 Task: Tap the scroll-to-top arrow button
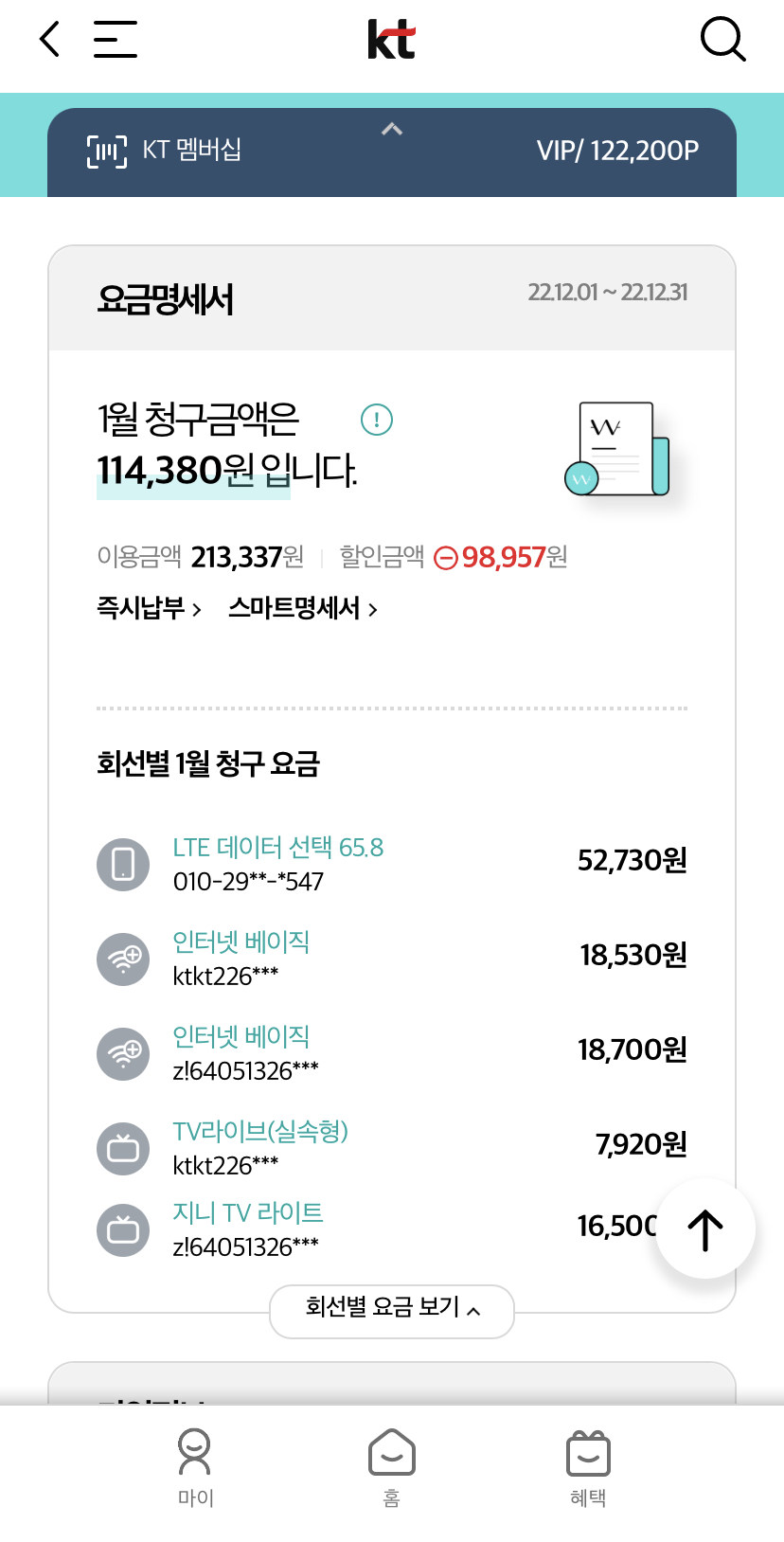pyautogui.click(x=705, y=1229)
